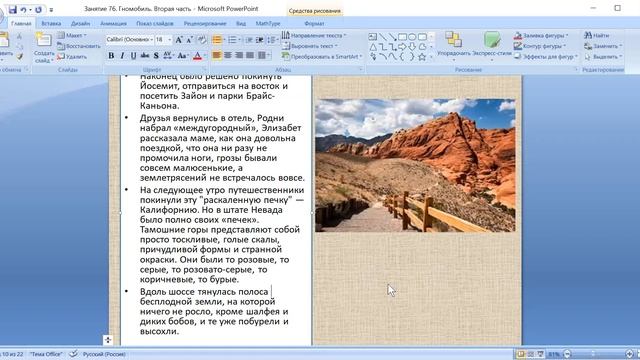Select the arrow line shape

(392, 37)
